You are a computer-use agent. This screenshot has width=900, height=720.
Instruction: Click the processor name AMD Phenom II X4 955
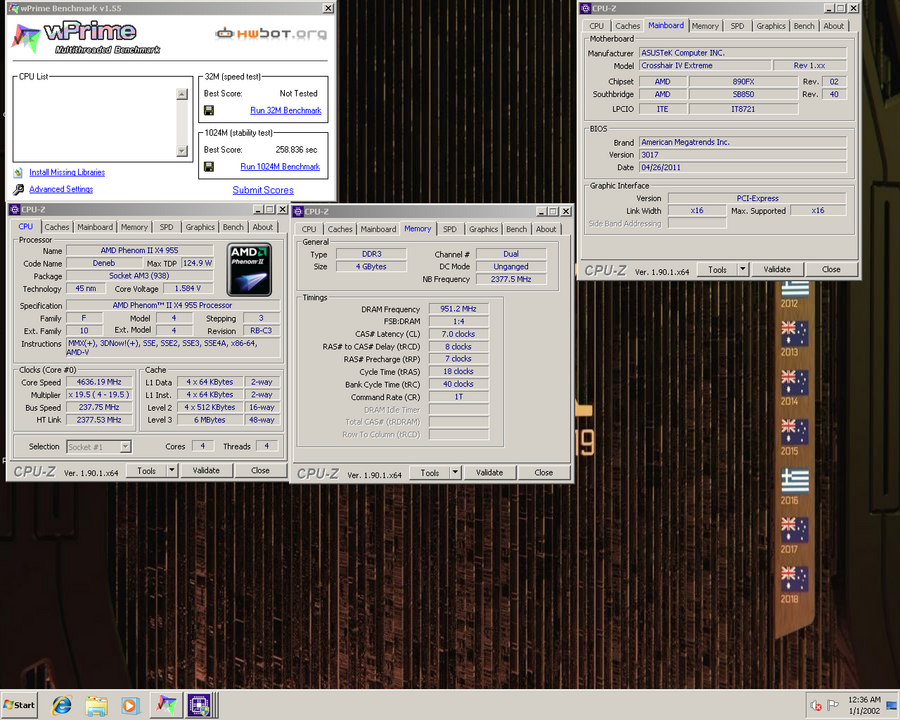click(139, 250)
